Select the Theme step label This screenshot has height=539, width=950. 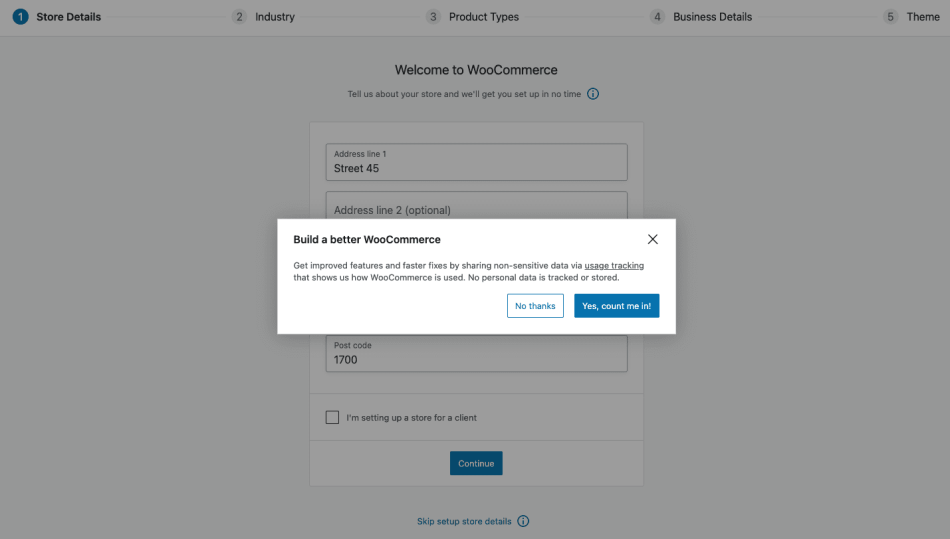923,17
